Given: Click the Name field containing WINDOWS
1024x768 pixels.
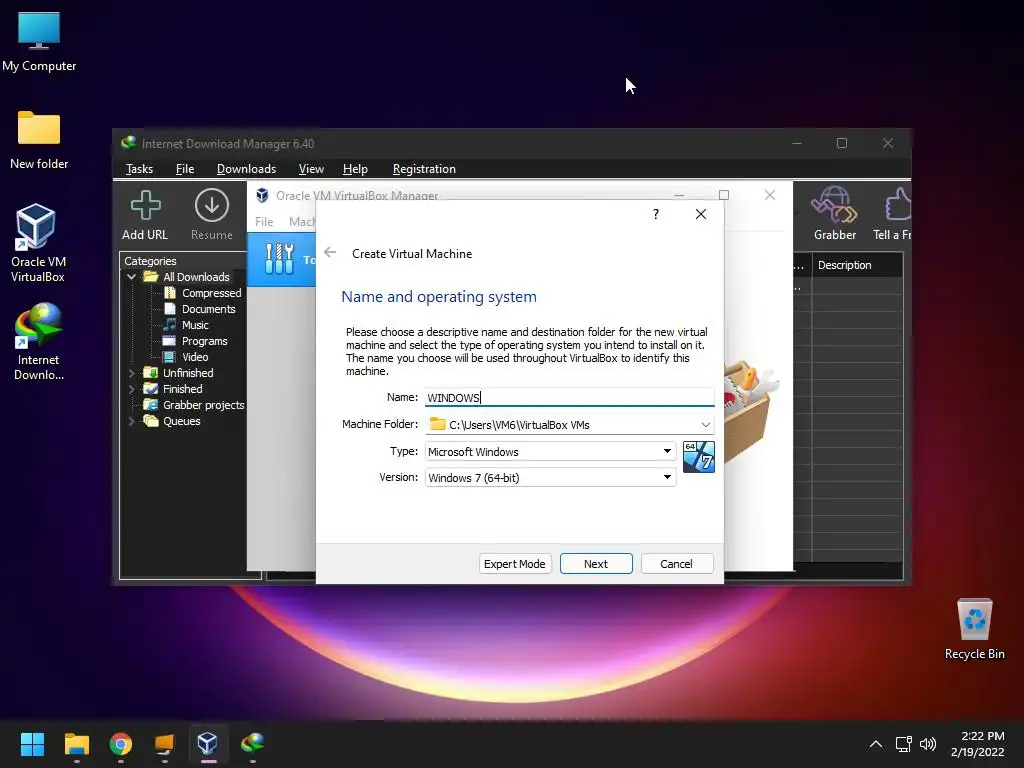Looking at the screenshot, I should [x=569, y=397].
